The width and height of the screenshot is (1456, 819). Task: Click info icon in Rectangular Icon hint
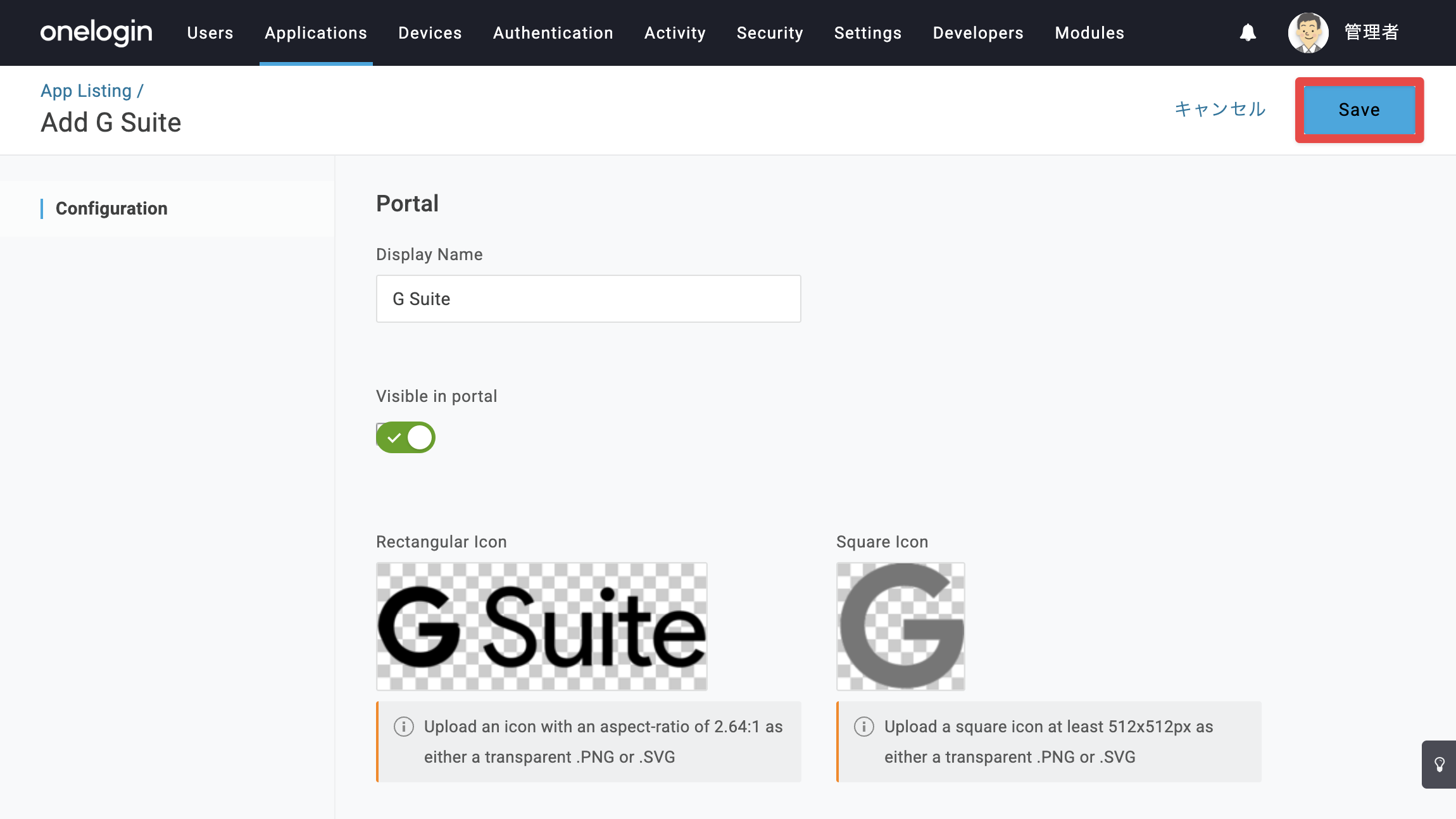(404, 727)
